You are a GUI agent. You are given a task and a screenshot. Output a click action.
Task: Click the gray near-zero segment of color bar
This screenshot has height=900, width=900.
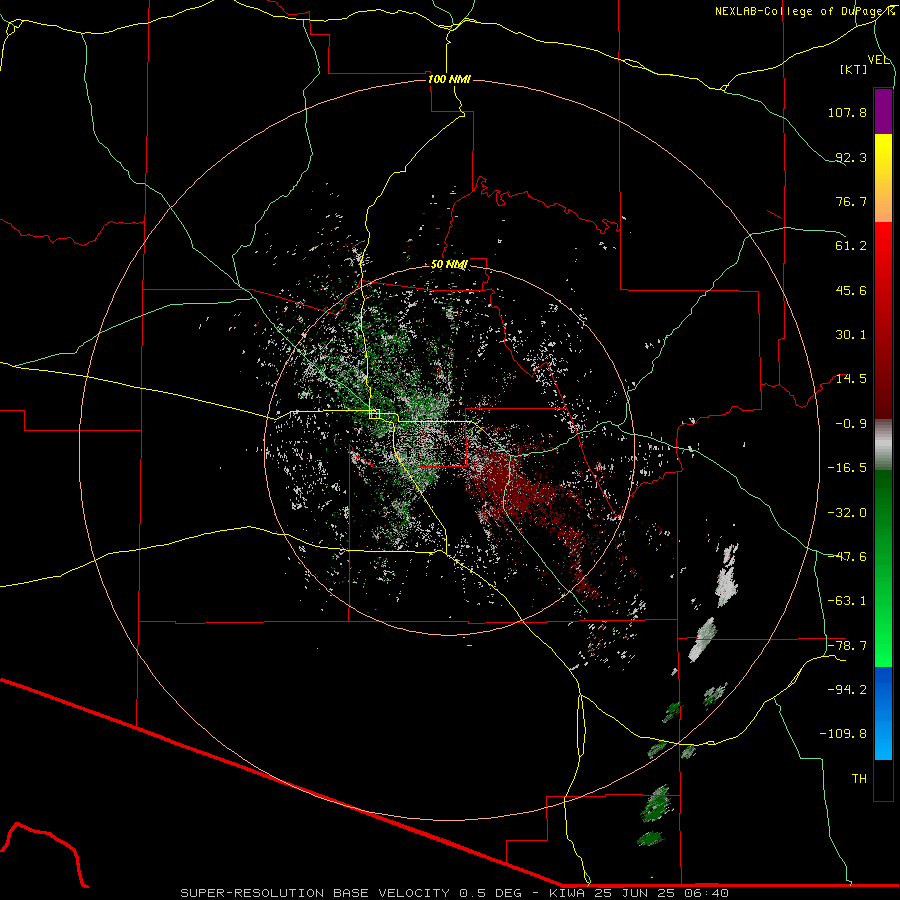883,445
